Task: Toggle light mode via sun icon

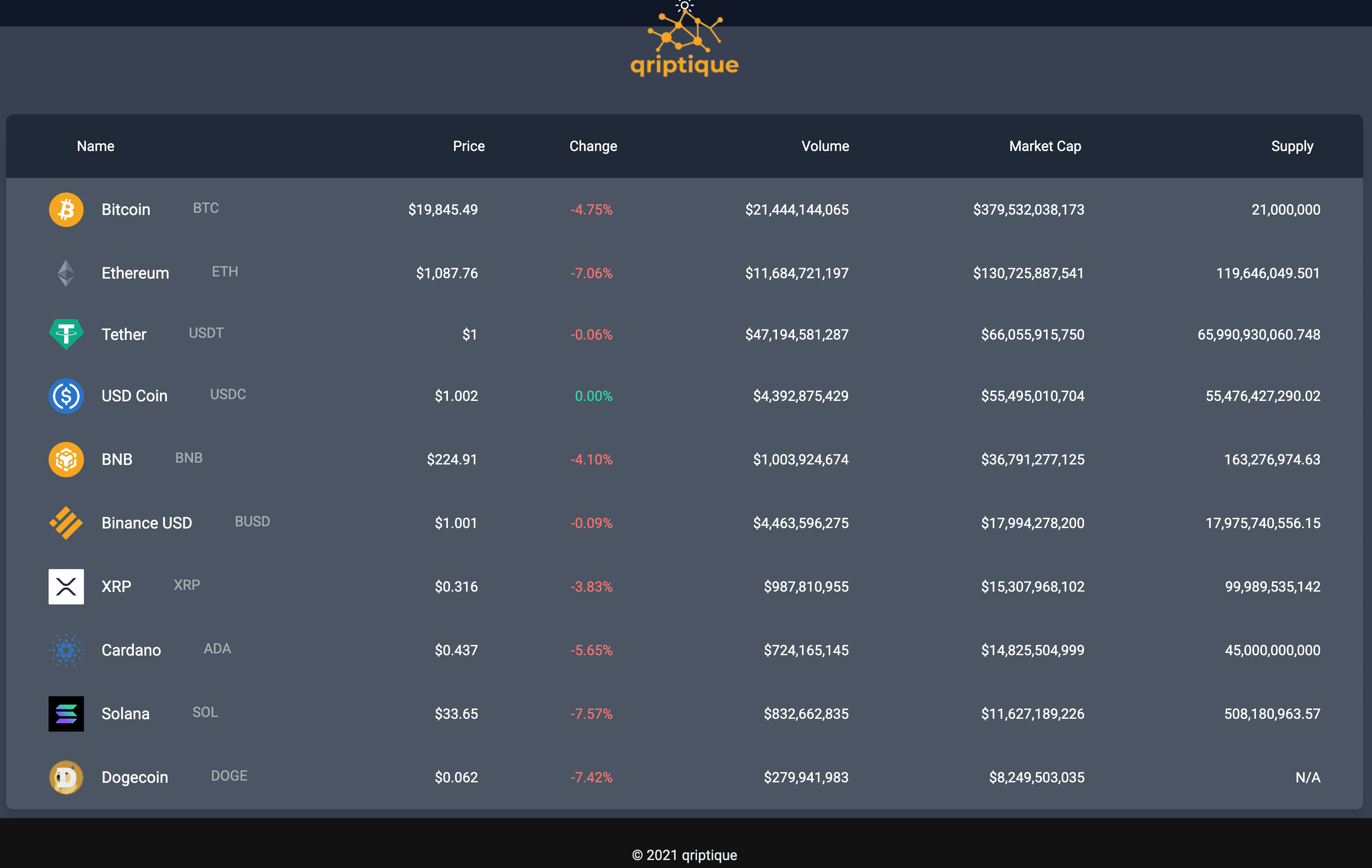Action: coord(684,6)
